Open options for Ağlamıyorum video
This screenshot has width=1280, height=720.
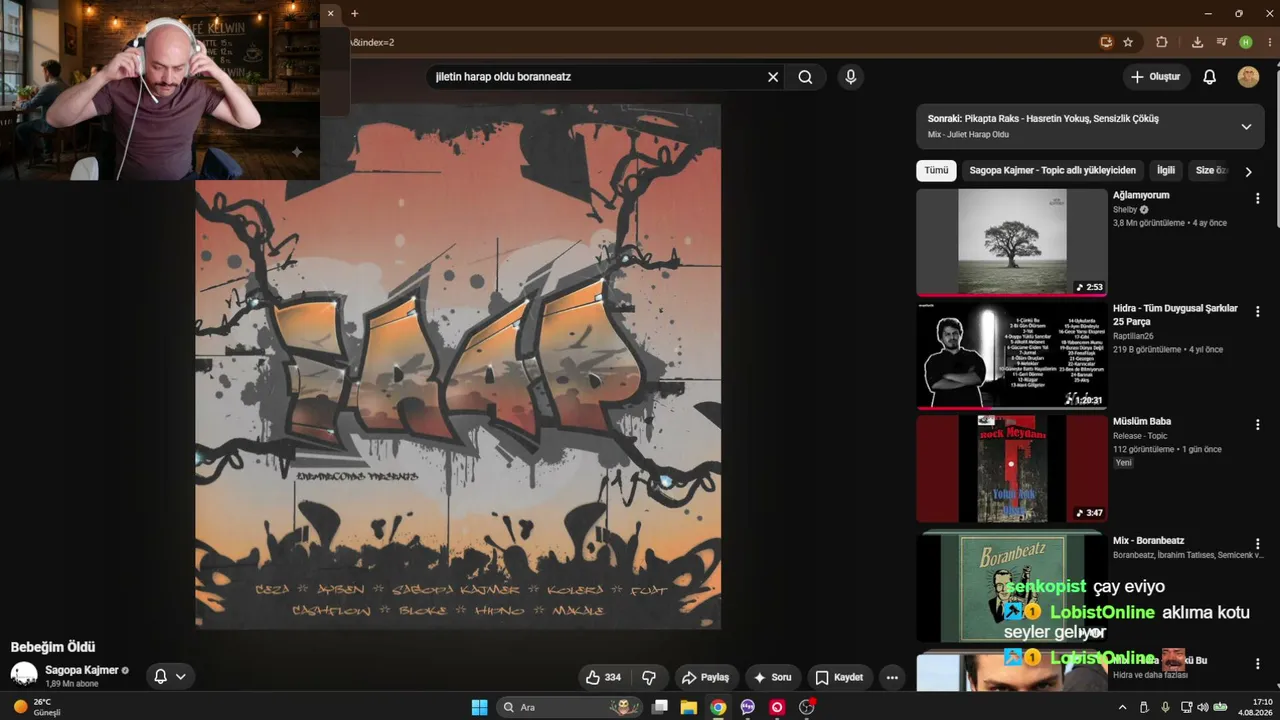click(x=1257, y=198)
